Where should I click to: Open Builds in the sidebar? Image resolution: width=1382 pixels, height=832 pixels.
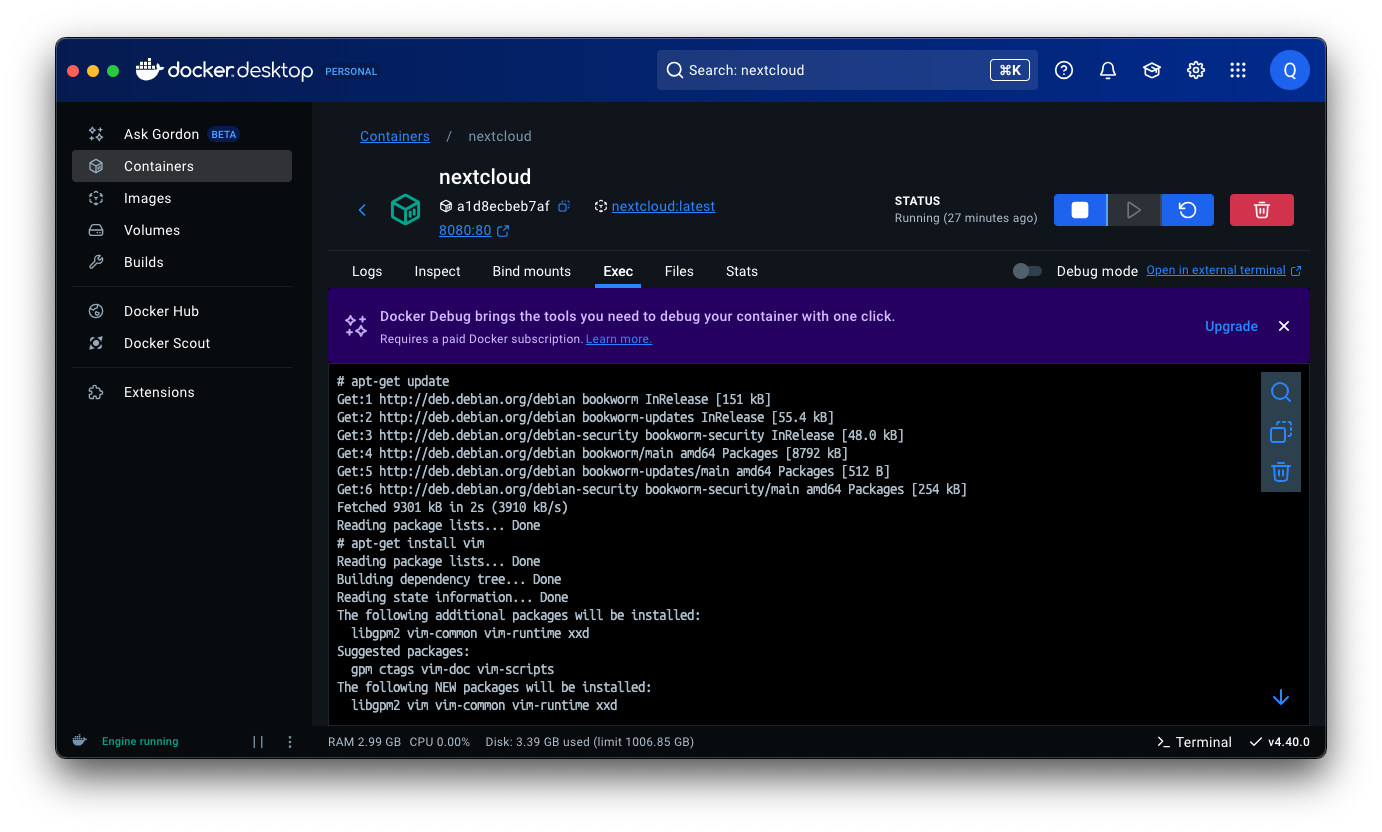coord(182,262)
